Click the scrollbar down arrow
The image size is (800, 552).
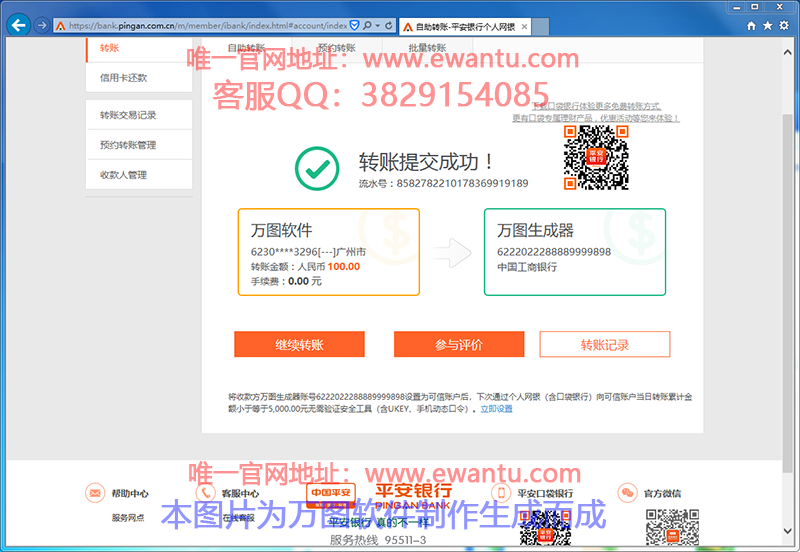(x=787, y=531)
